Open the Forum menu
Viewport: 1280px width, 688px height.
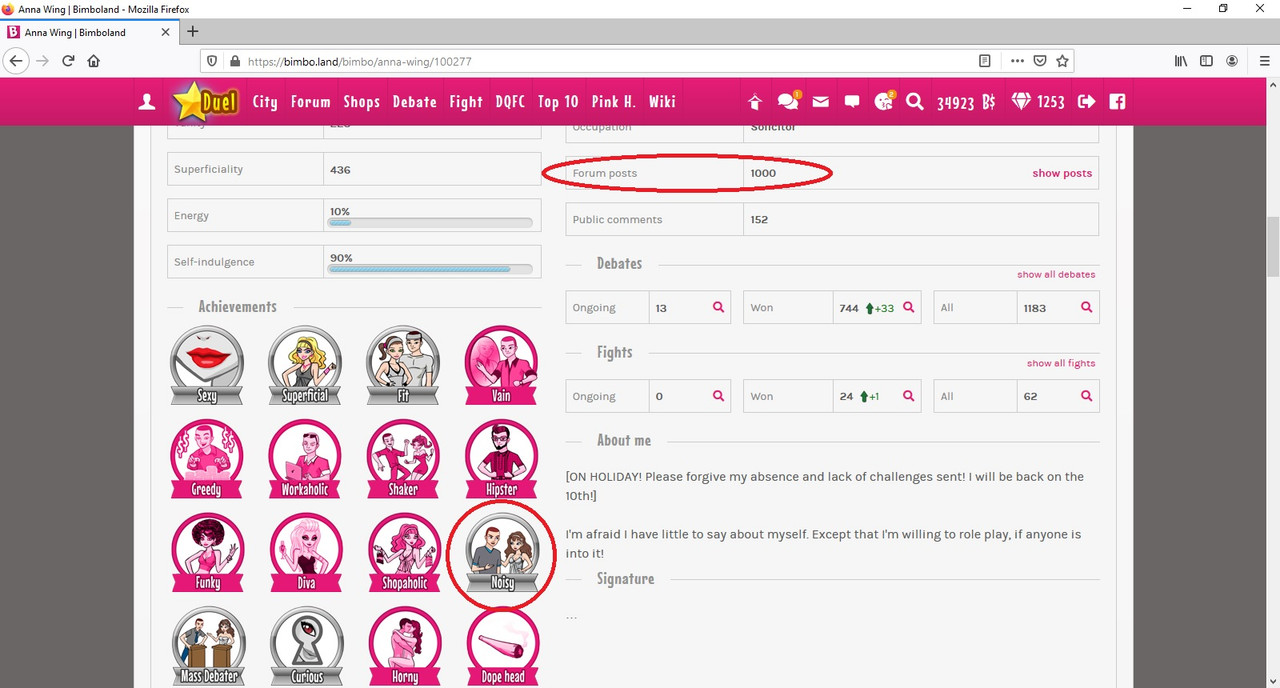pyautogui.click(x=311, y=102)
